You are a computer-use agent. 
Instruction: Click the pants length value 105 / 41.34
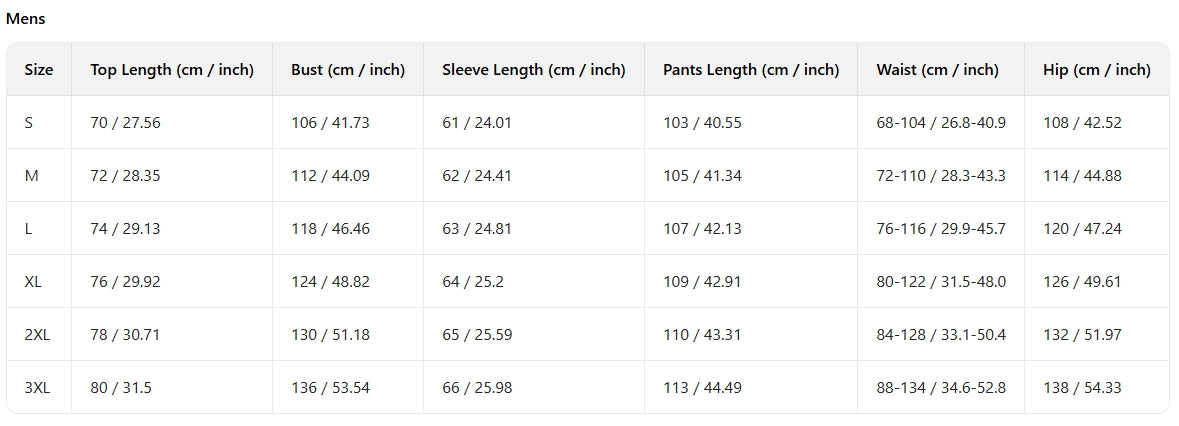(702, 176)
